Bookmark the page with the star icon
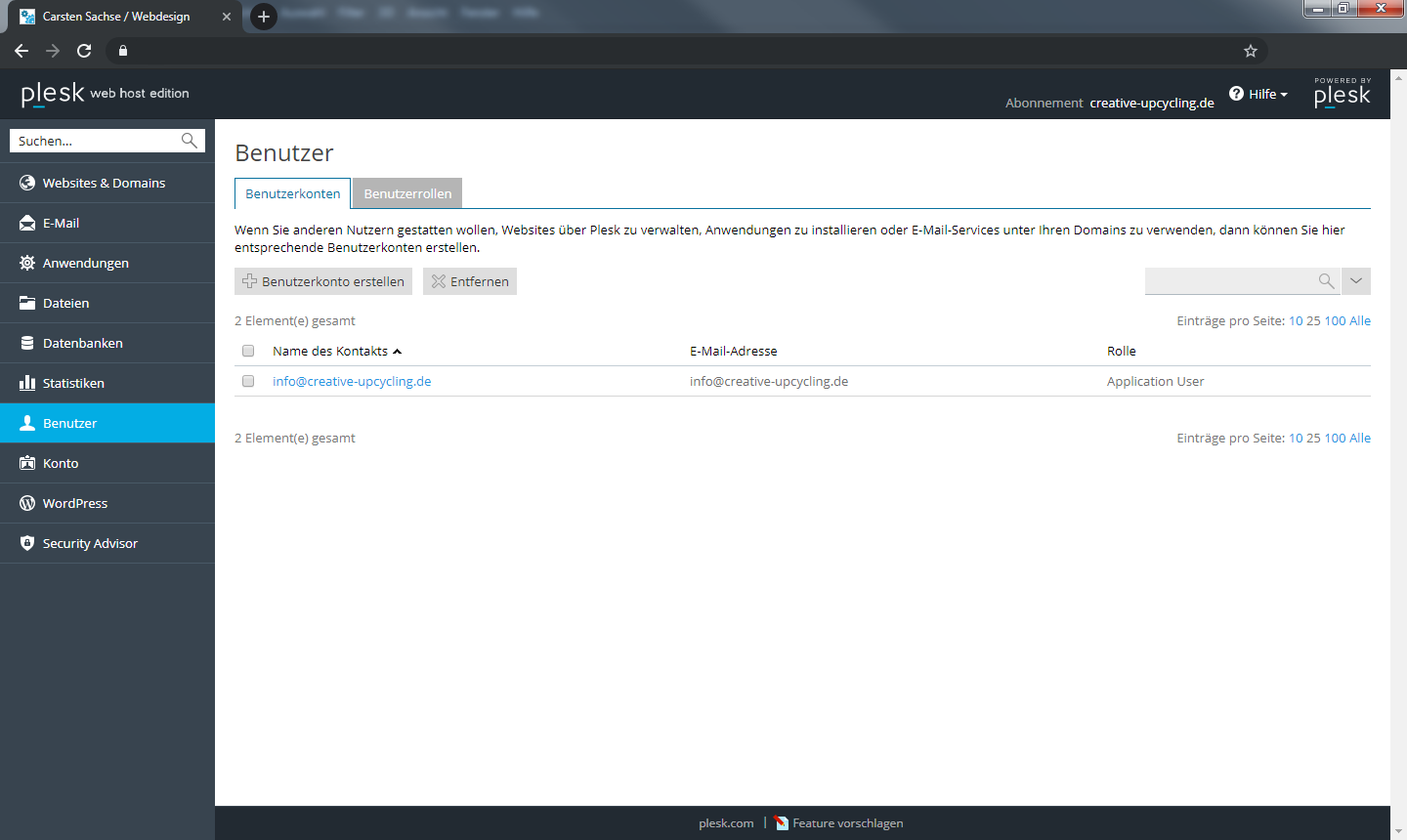The width and height of the screenshot is (1407, 840). point(1251,51)
